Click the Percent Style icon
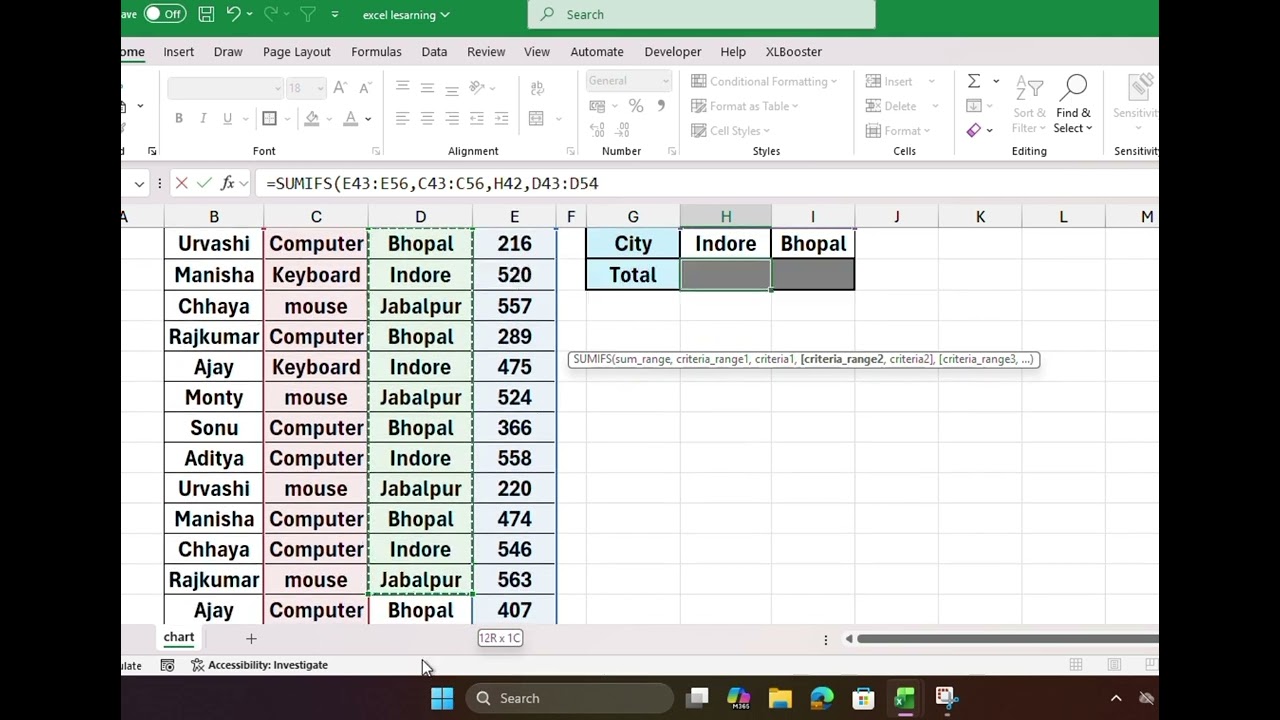 pyautogui.click(x=635, y=106)
